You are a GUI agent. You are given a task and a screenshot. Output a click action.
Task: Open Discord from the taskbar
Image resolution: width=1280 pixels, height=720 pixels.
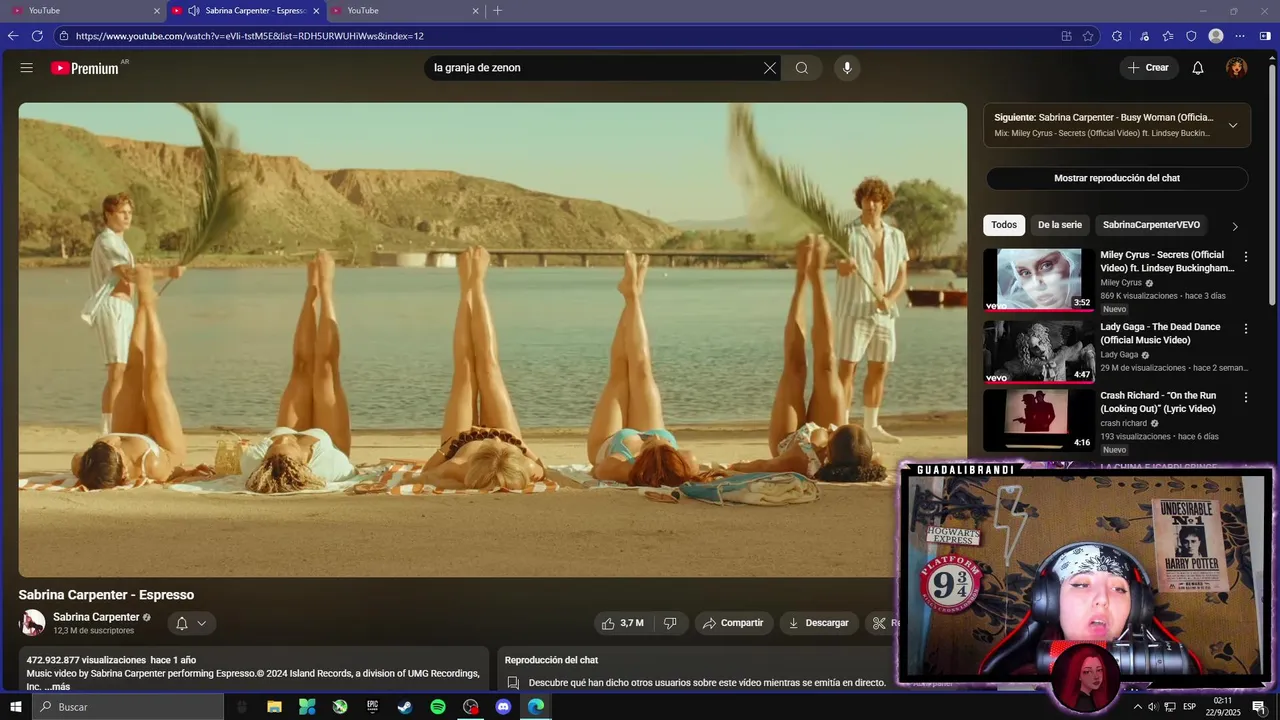(503, 707)
